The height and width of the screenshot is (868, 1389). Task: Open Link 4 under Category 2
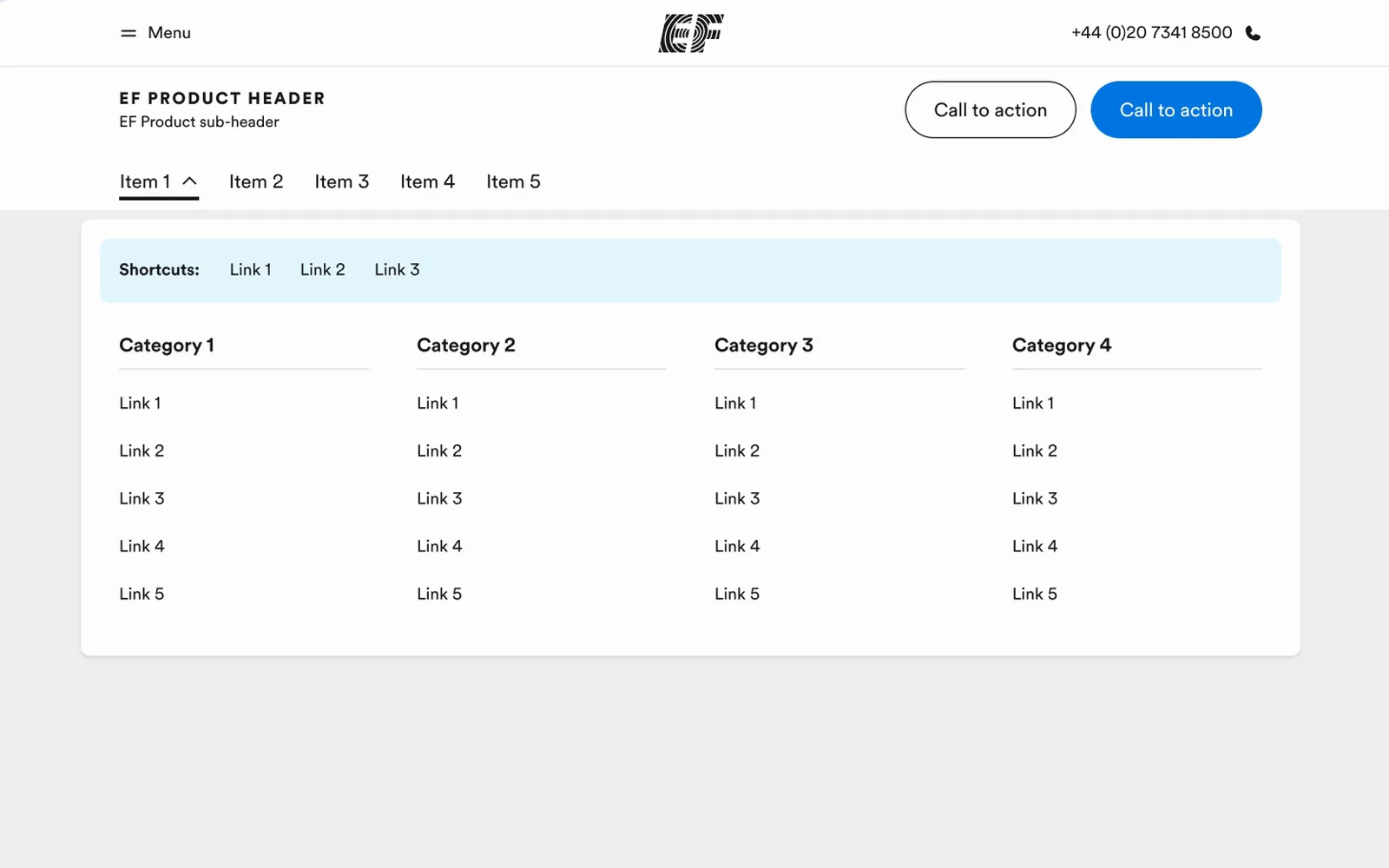[439, 546]
